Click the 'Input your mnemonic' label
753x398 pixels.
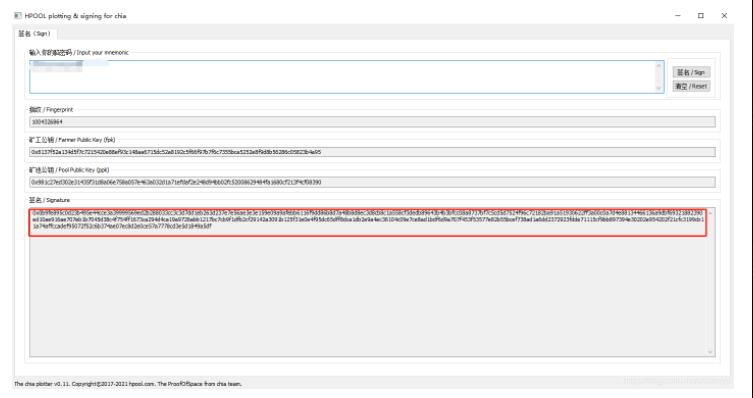(79, 52)
